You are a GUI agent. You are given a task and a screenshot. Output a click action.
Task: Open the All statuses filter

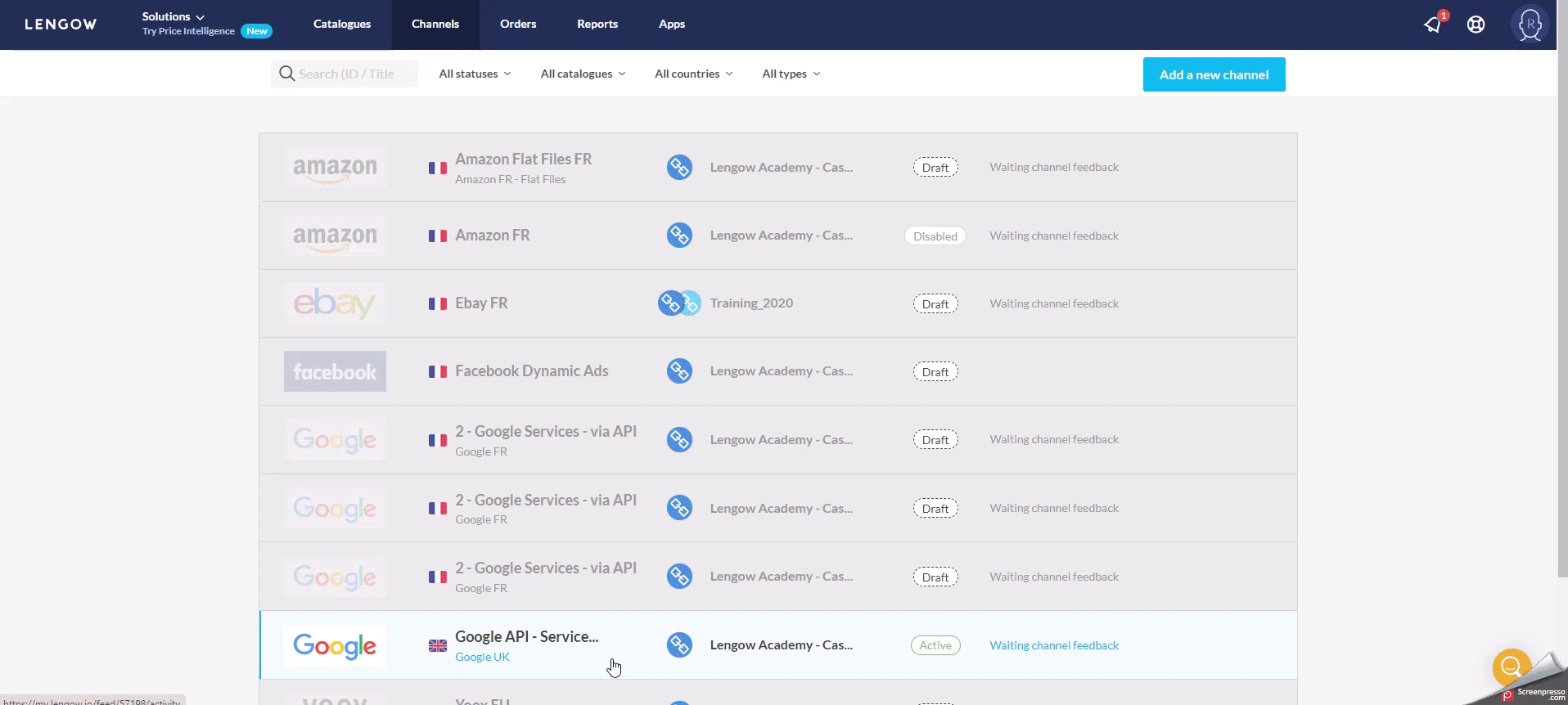click(x=475, y=74)
